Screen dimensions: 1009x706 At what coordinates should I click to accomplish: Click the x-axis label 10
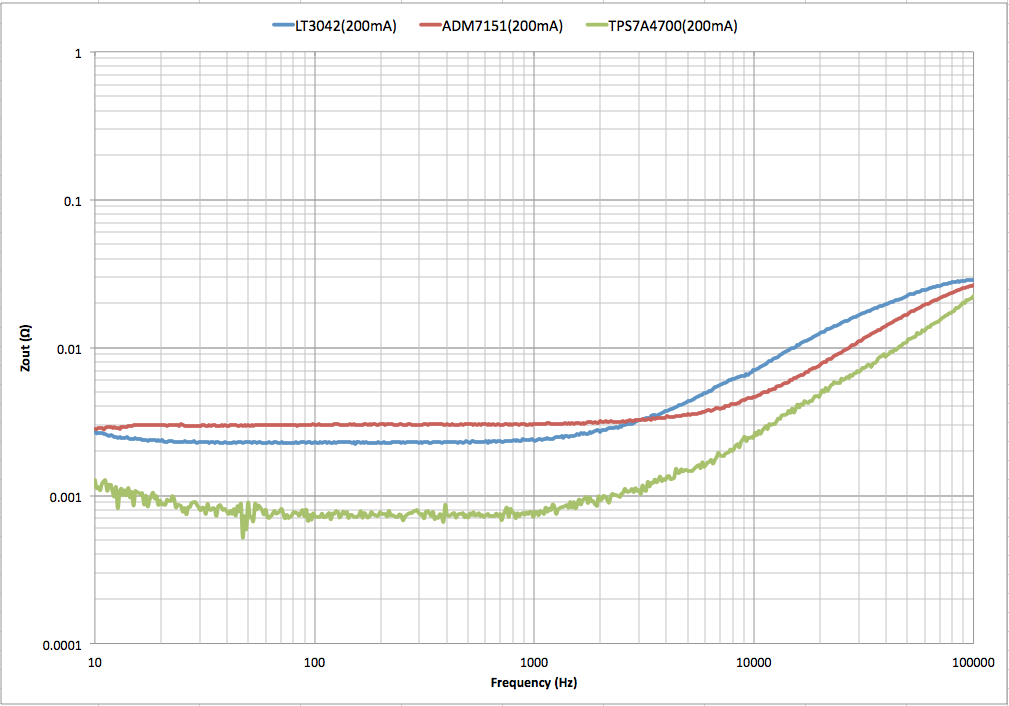(x=95, y=663)
